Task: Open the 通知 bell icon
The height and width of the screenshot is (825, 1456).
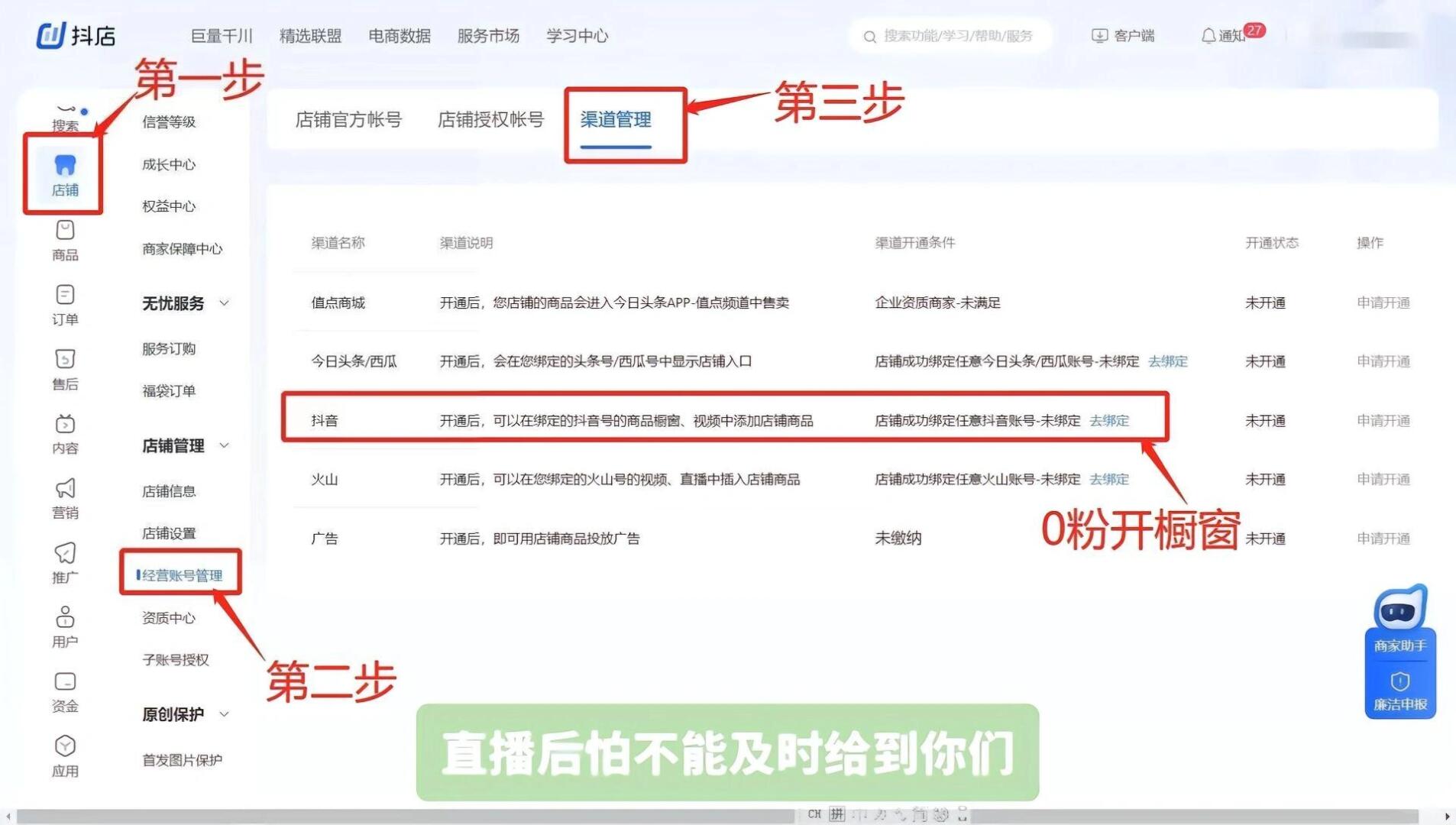Action: 1208,36
